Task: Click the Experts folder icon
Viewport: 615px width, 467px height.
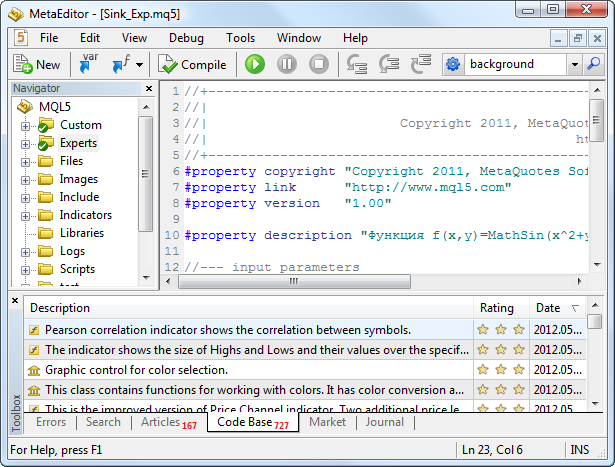Action: (x=45, y=143)
